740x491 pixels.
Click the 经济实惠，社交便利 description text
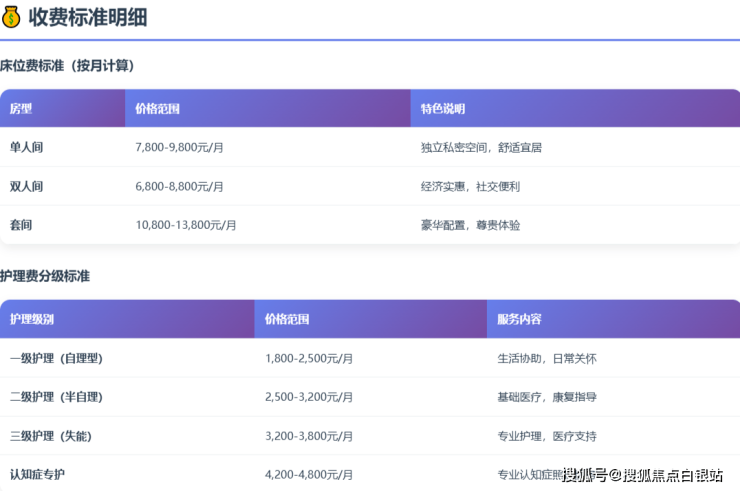point(470,186)
